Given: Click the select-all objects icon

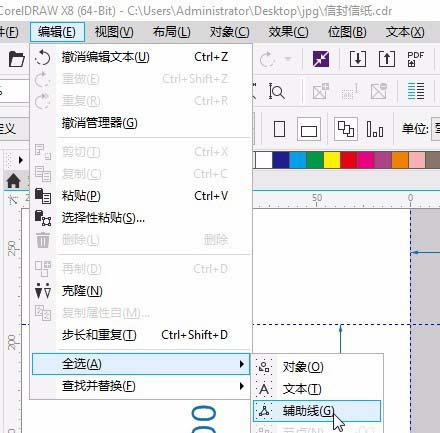Looking at the screenshot, I should (x=264, y=367).
